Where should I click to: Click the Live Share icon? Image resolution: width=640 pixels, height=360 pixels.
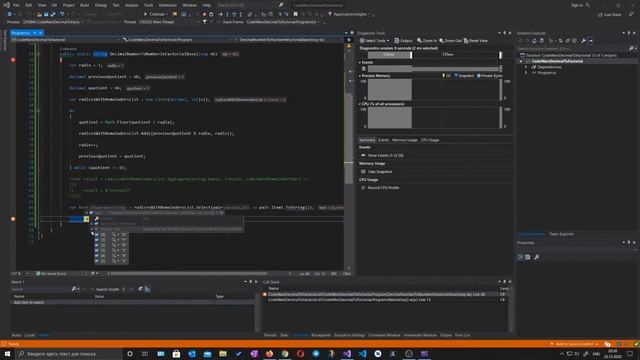[x=610, y=15]
